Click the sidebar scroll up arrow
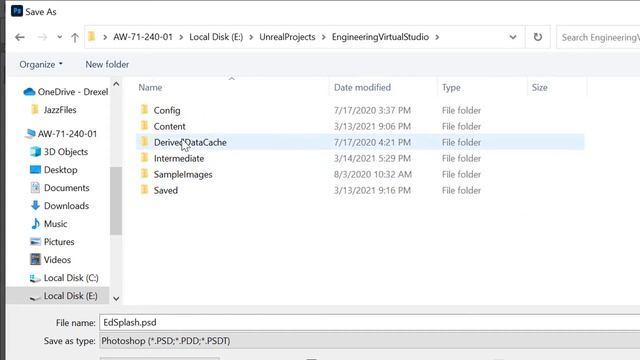Image resolution: width=640 pixels, height=360 pixels. [x=116, y=84]
